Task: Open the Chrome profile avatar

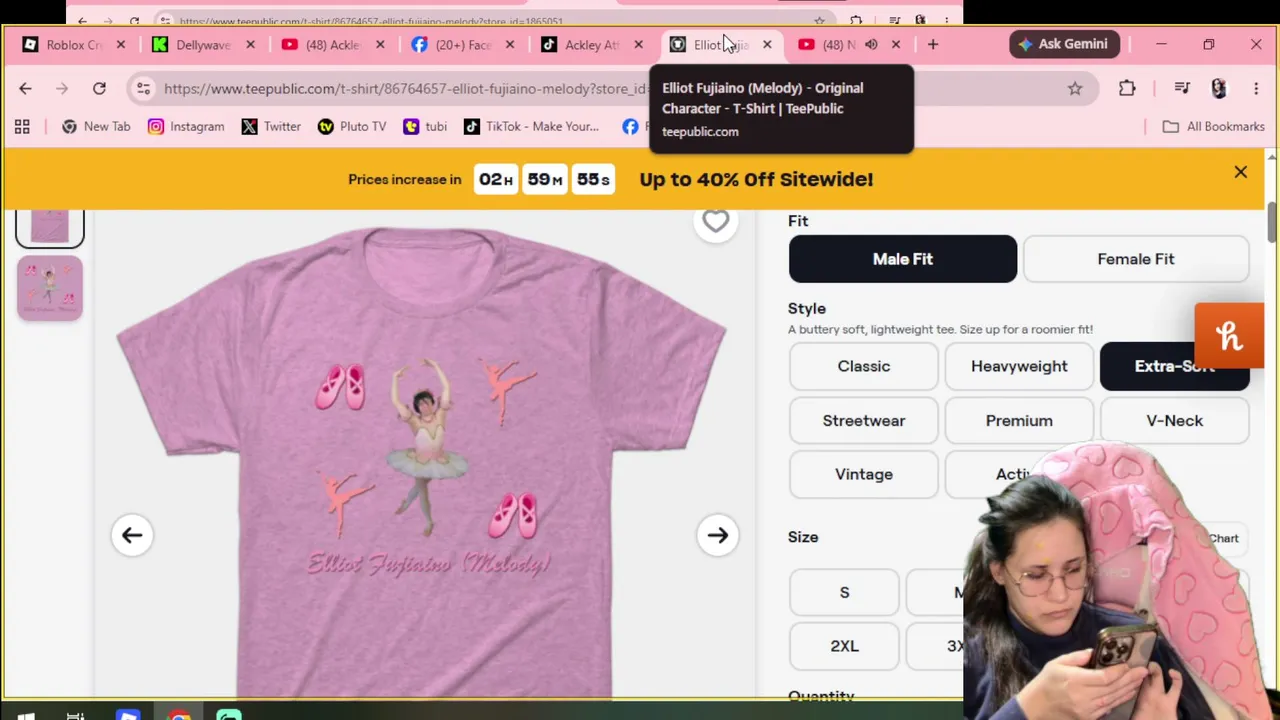Action: point(1218,89)
